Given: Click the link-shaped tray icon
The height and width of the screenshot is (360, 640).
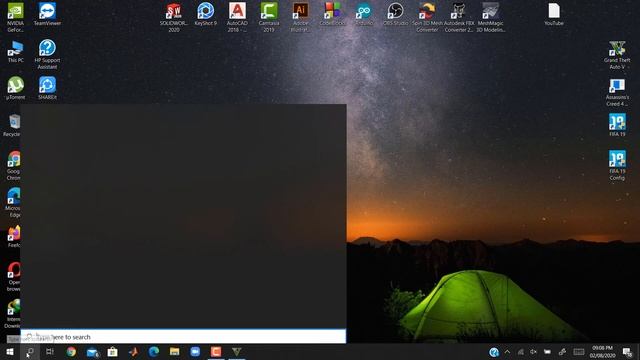Looking at the screenshot, I should coord(562,352).
